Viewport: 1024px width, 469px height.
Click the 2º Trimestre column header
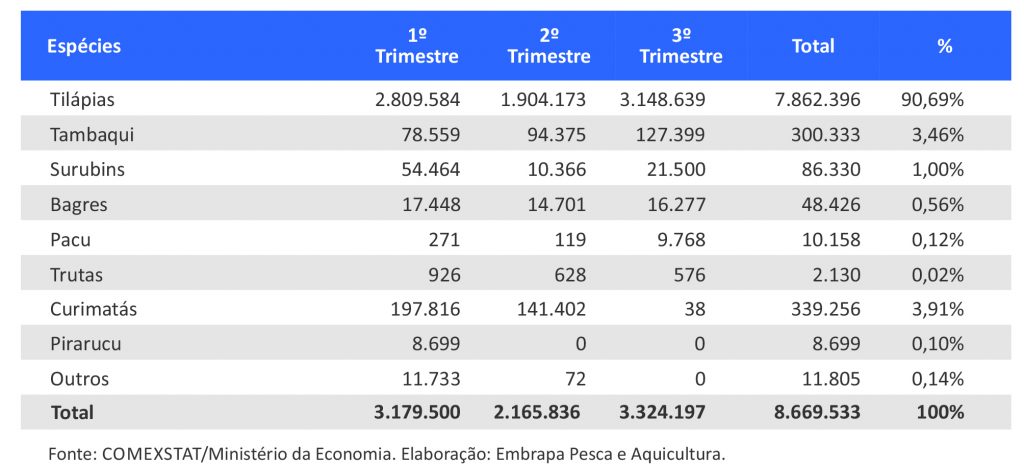tap(549, 46)
